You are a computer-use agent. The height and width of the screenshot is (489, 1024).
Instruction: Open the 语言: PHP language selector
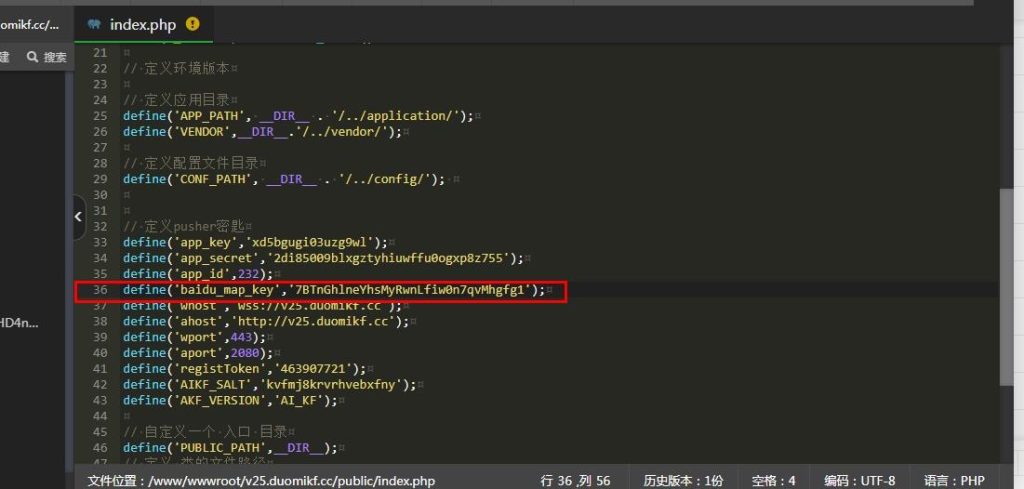955,481
